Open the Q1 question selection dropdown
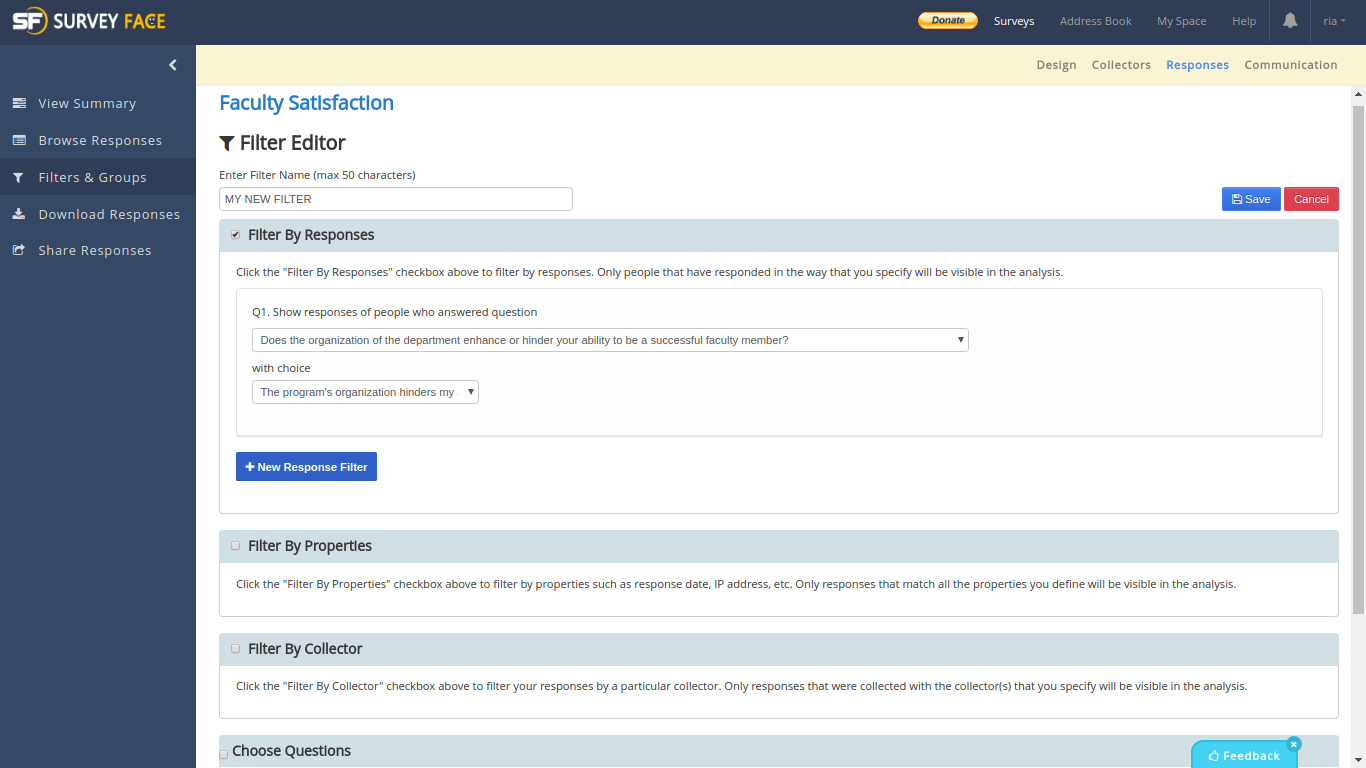 (x=610, y=340)
